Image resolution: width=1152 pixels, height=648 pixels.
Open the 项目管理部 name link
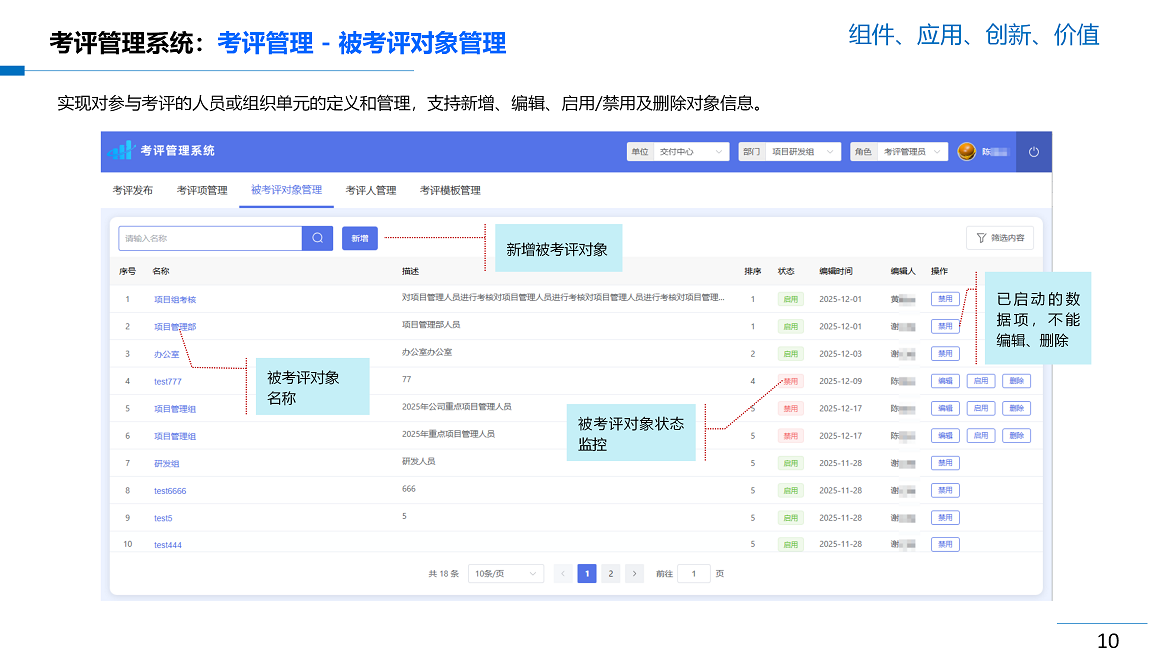[175, 327]
